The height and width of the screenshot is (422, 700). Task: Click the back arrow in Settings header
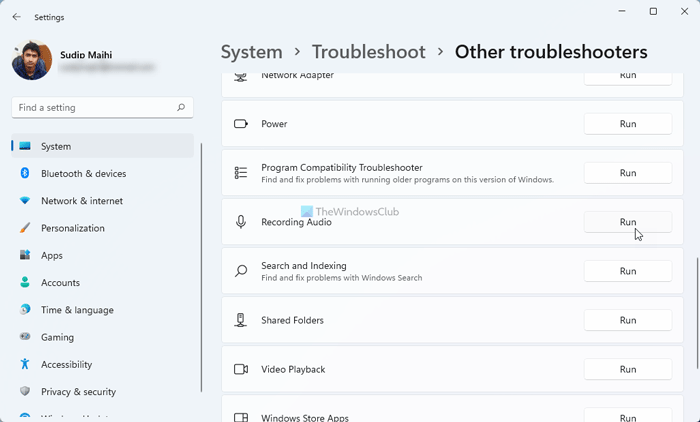point(16,17)
